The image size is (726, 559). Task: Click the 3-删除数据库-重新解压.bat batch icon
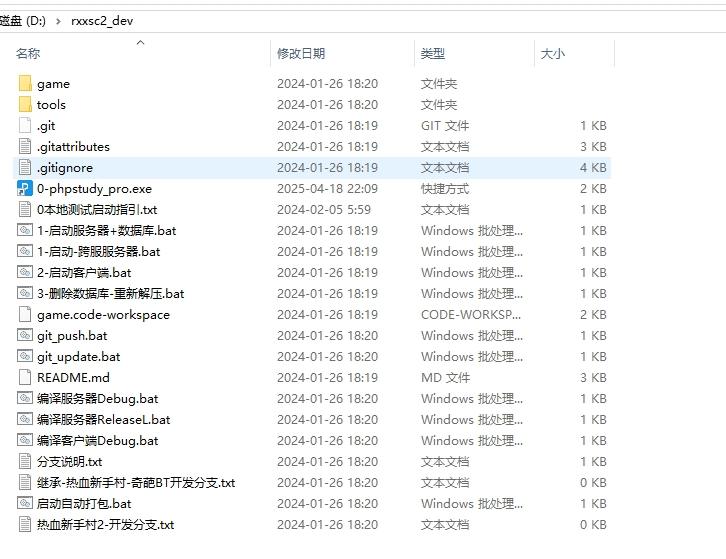click(x=25, y=293)
